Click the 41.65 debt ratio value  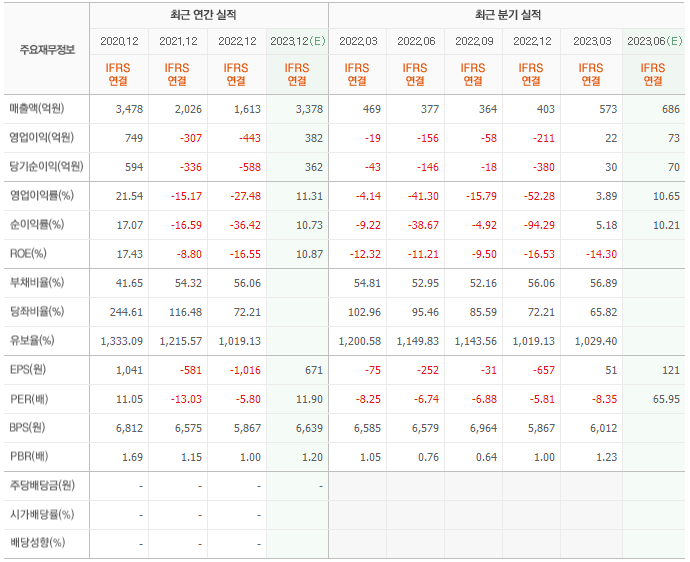(129, 283)
